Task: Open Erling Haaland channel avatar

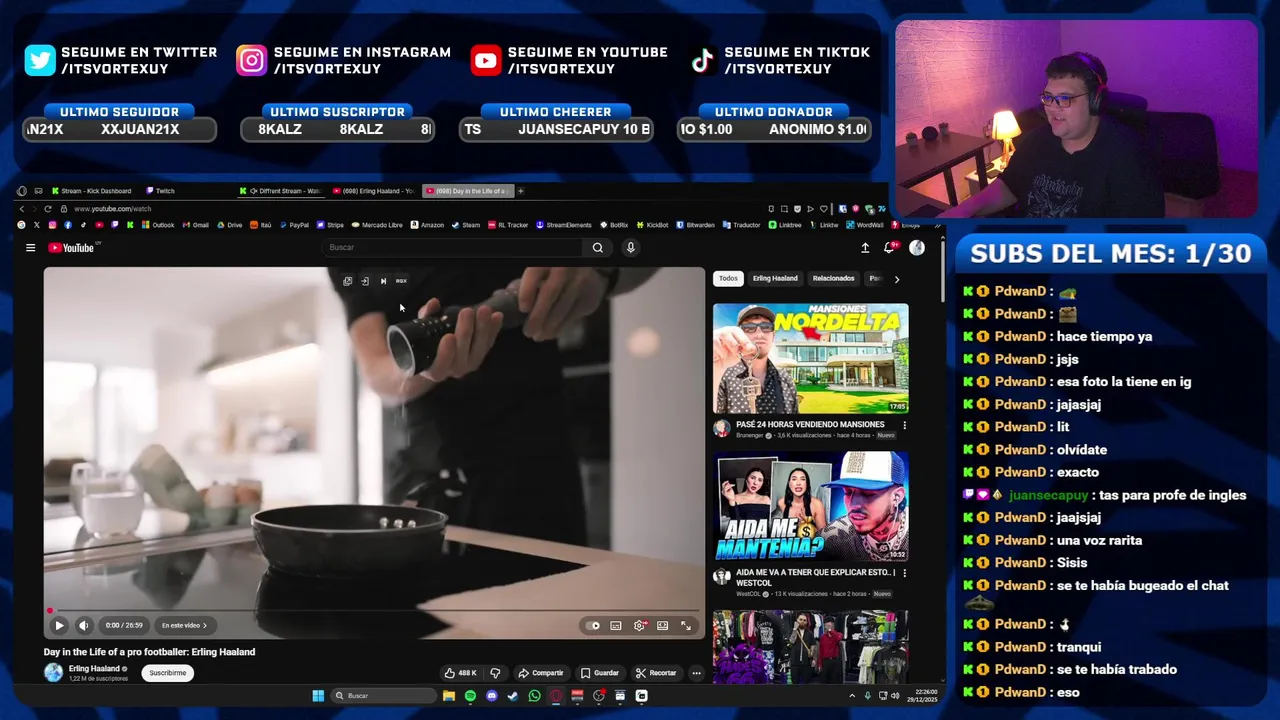Action: coord(53,673)
